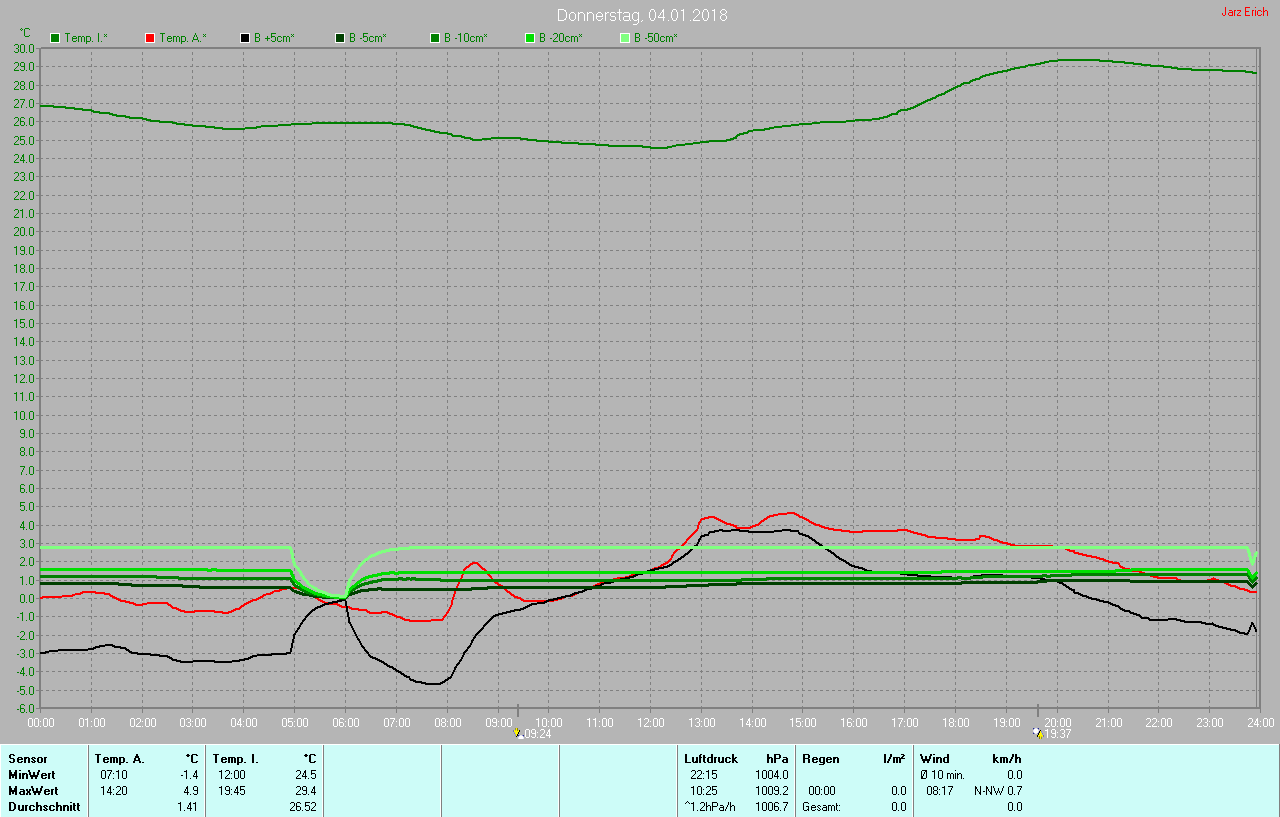Toggle the B -10cm series in legend

435,38
